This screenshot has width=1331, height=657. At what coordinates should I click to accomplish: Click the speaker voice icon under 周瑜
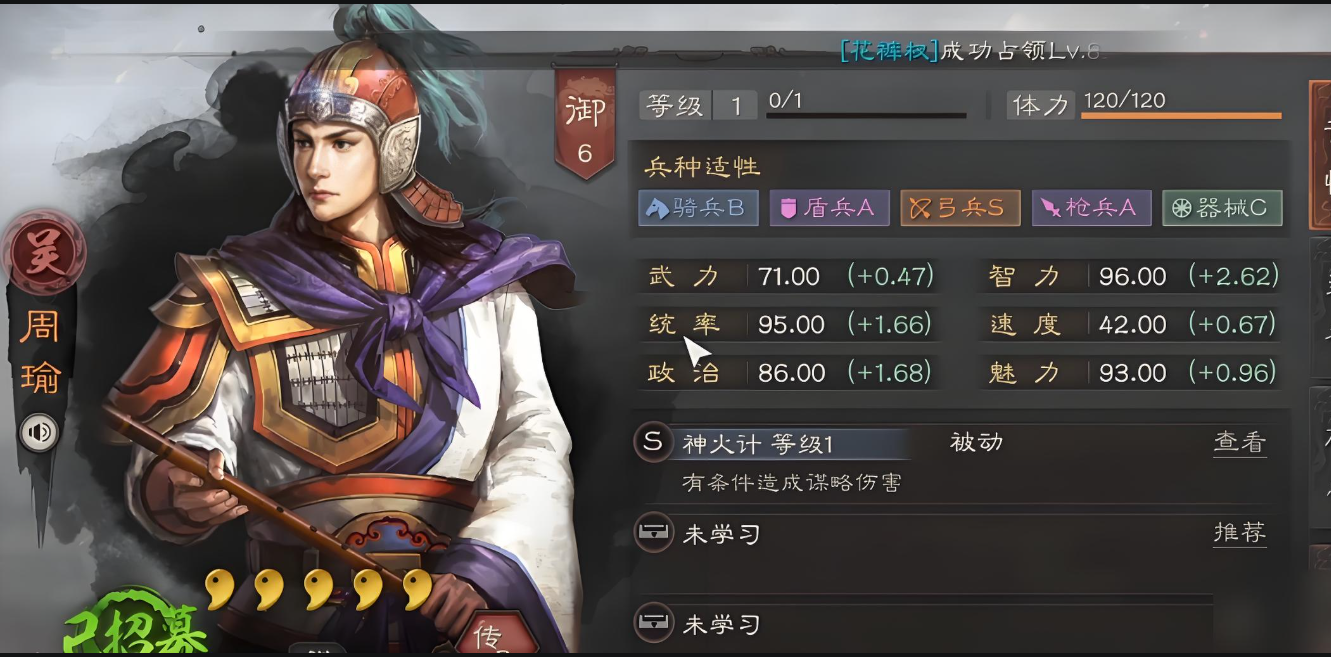tap(40, 432)
